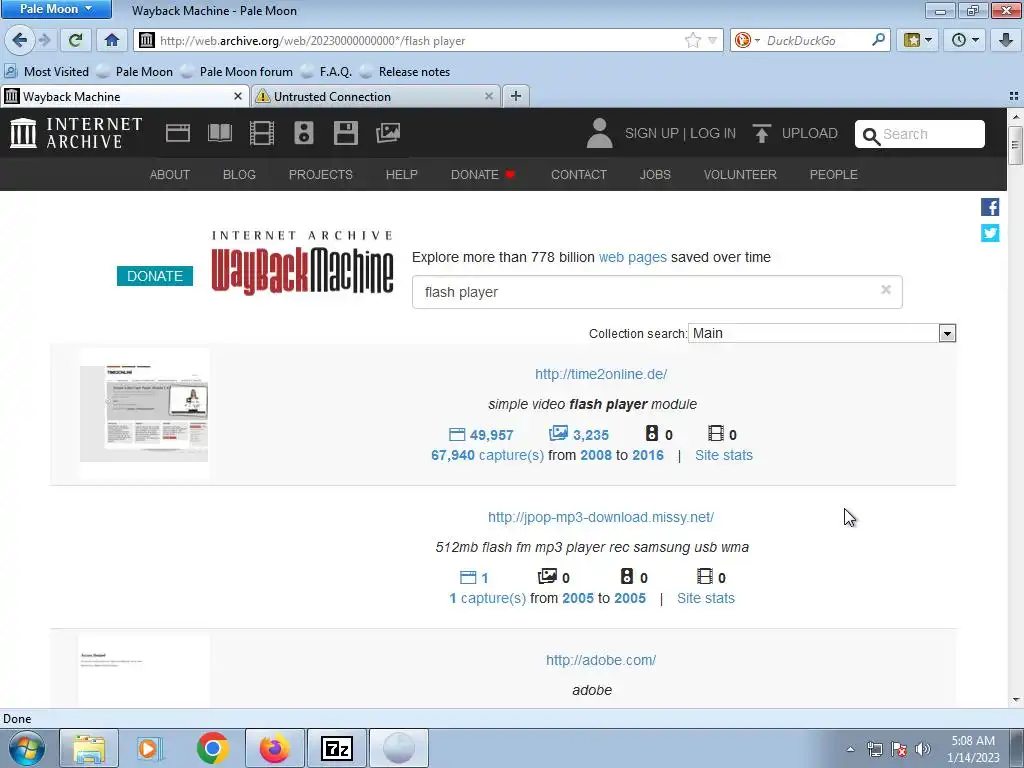Image resolution: width=1024 pixels, height=768 pixels.
Task: Open the Software floppy disk icon
Action: click(x=345, y=133)
